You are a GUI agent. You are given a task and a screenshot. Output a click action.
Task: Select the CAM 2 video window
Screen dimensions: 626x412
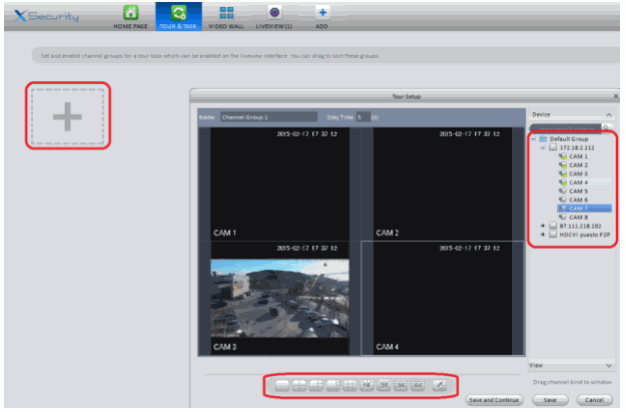pos(442,184)
